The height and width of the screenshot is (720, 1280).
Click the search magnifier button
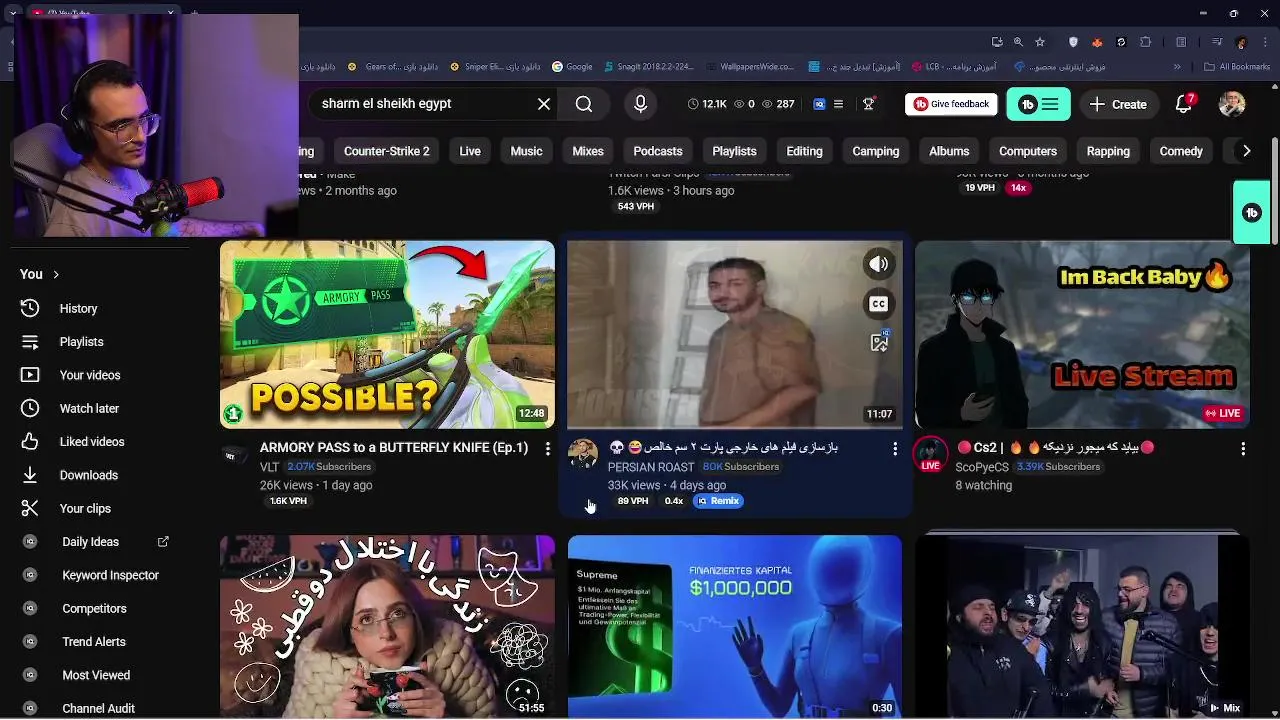click(584, 104)
